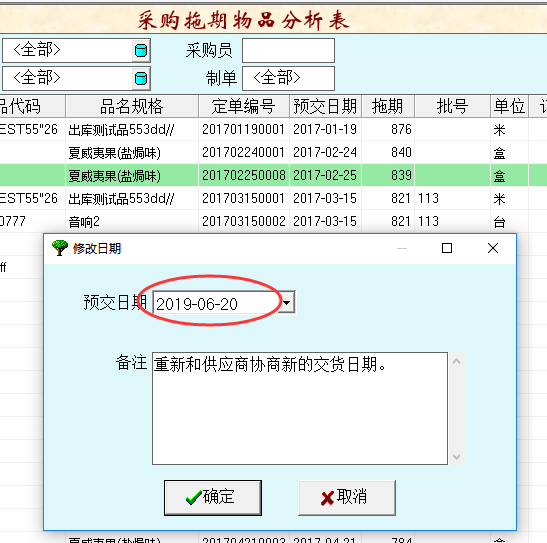This screenshot has height=543, width=547.
Task: Click the red X 取消 button
Action: coord(347,497)
